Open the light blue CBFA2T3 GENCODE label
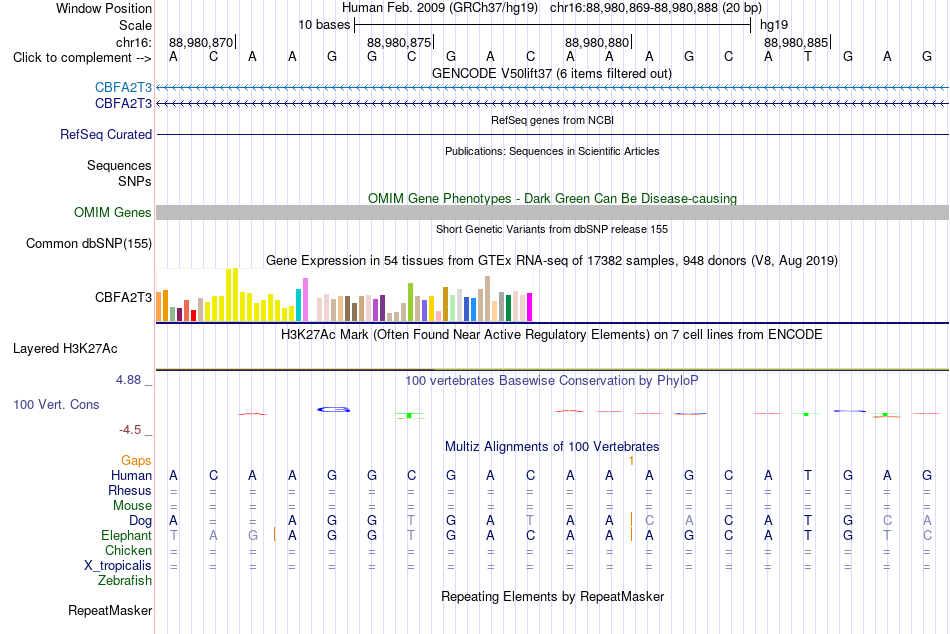Screen dimensions: 950x634 tap(123, 87)
